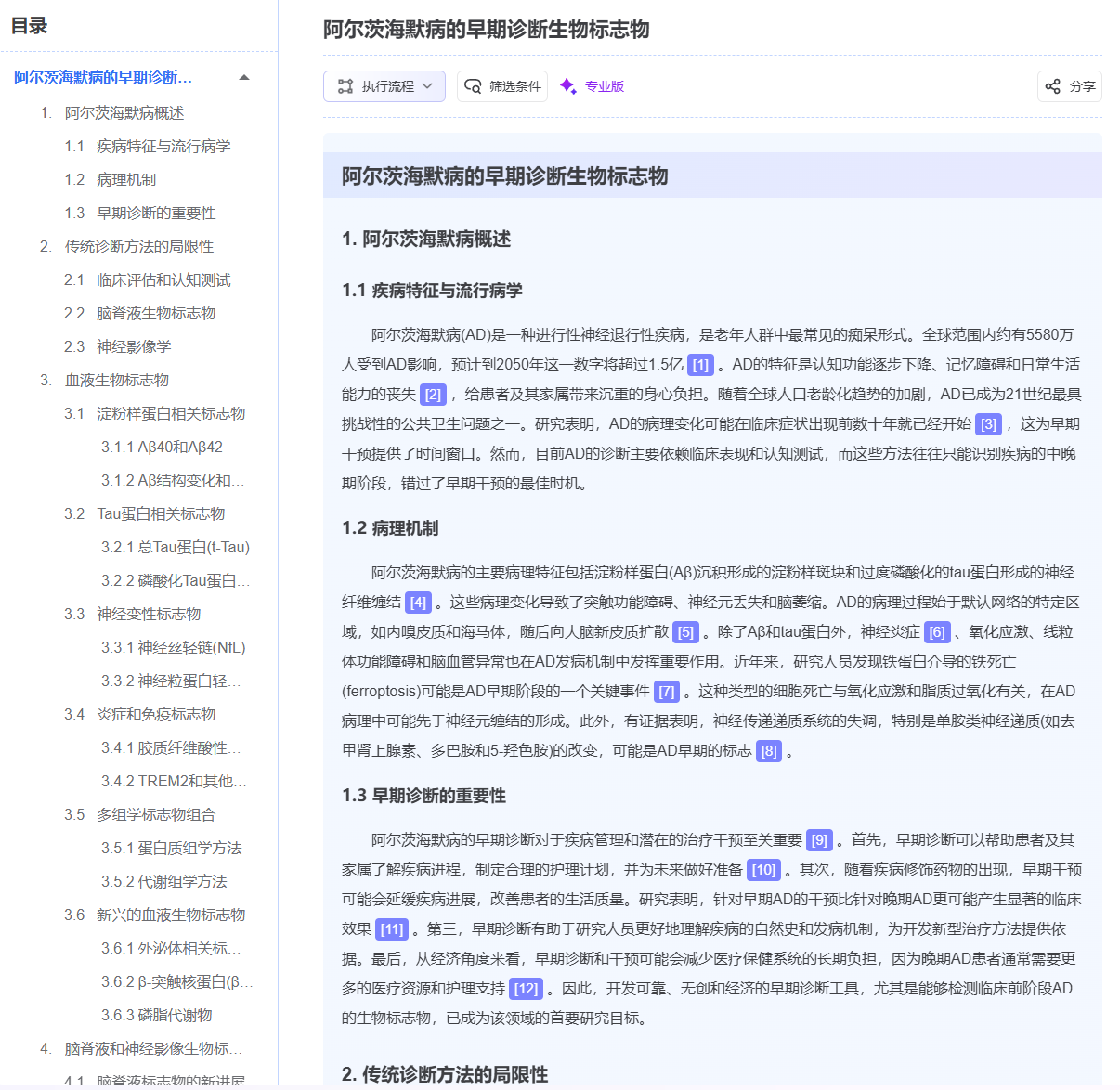Open the 专业版 link
This screenshot has height=1090, width=1120.
tap(605, 86)
